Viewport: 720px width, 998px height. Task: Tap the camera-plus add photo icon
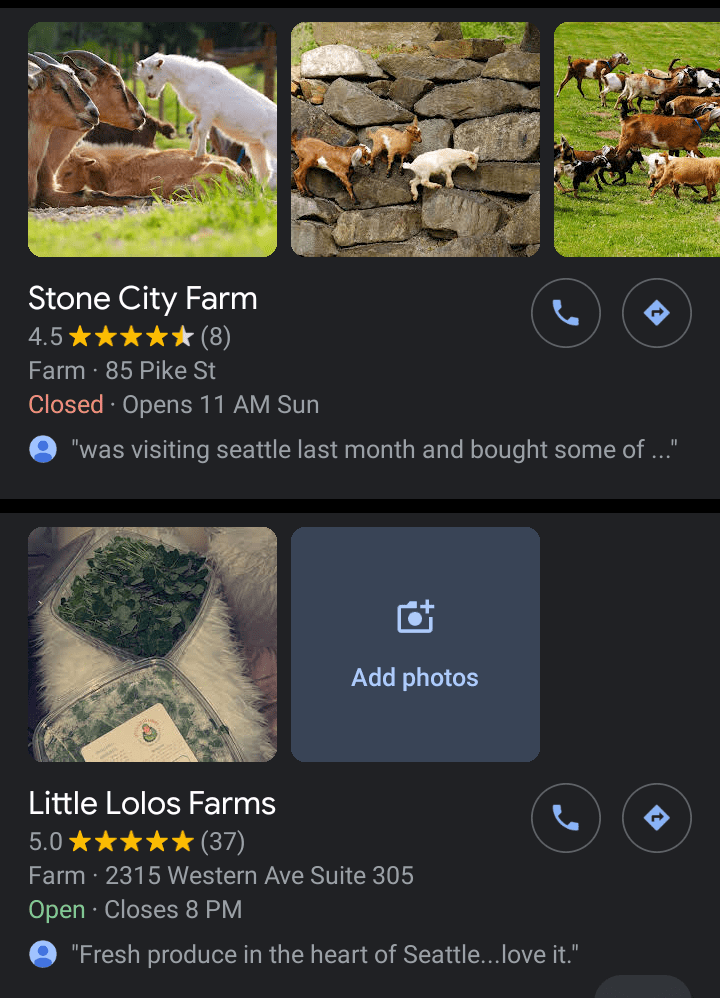(415, 617)
